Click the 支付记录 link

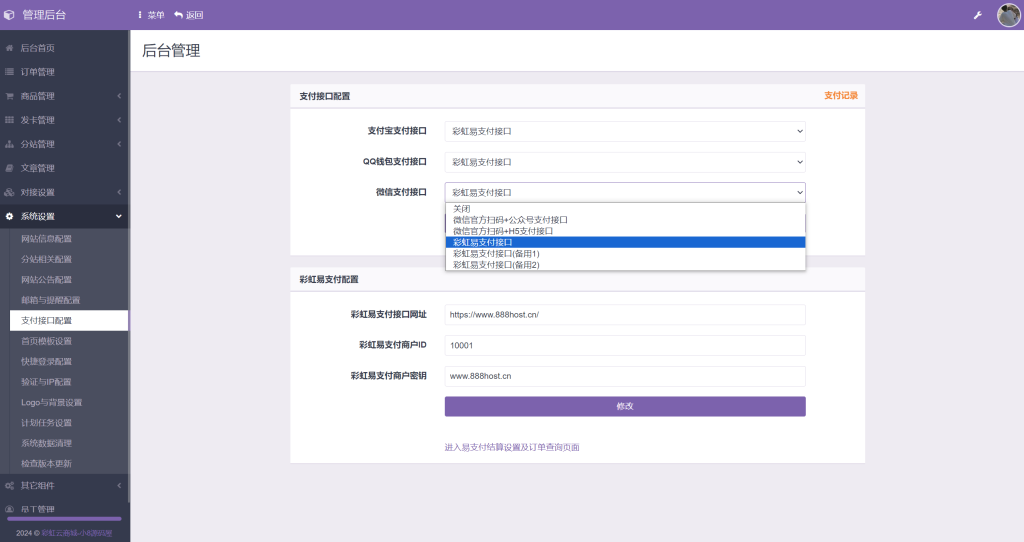click(x=840, y=95)
